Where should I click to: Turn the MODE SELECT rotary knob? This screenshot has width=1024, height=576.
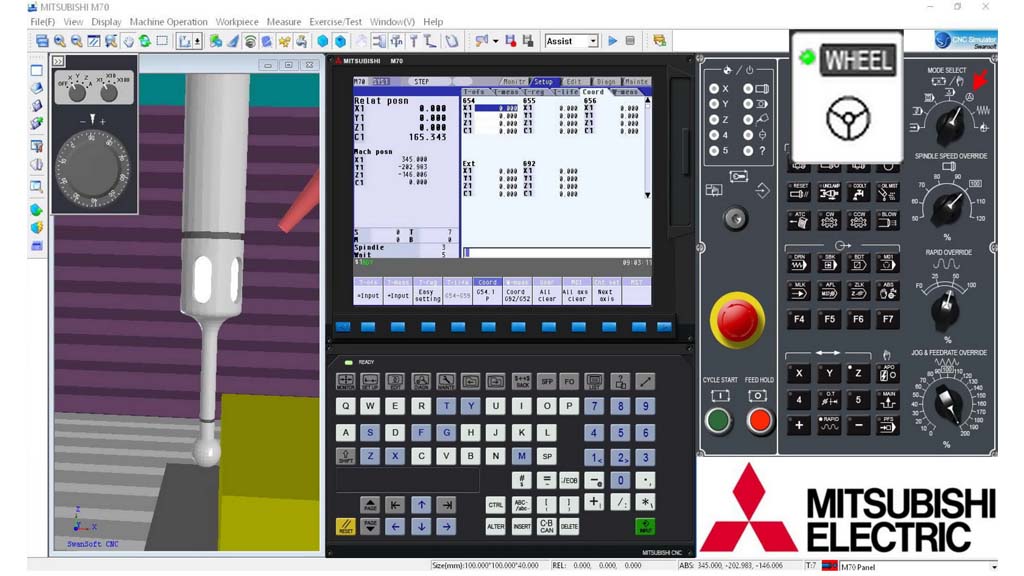tap(950, 124)
